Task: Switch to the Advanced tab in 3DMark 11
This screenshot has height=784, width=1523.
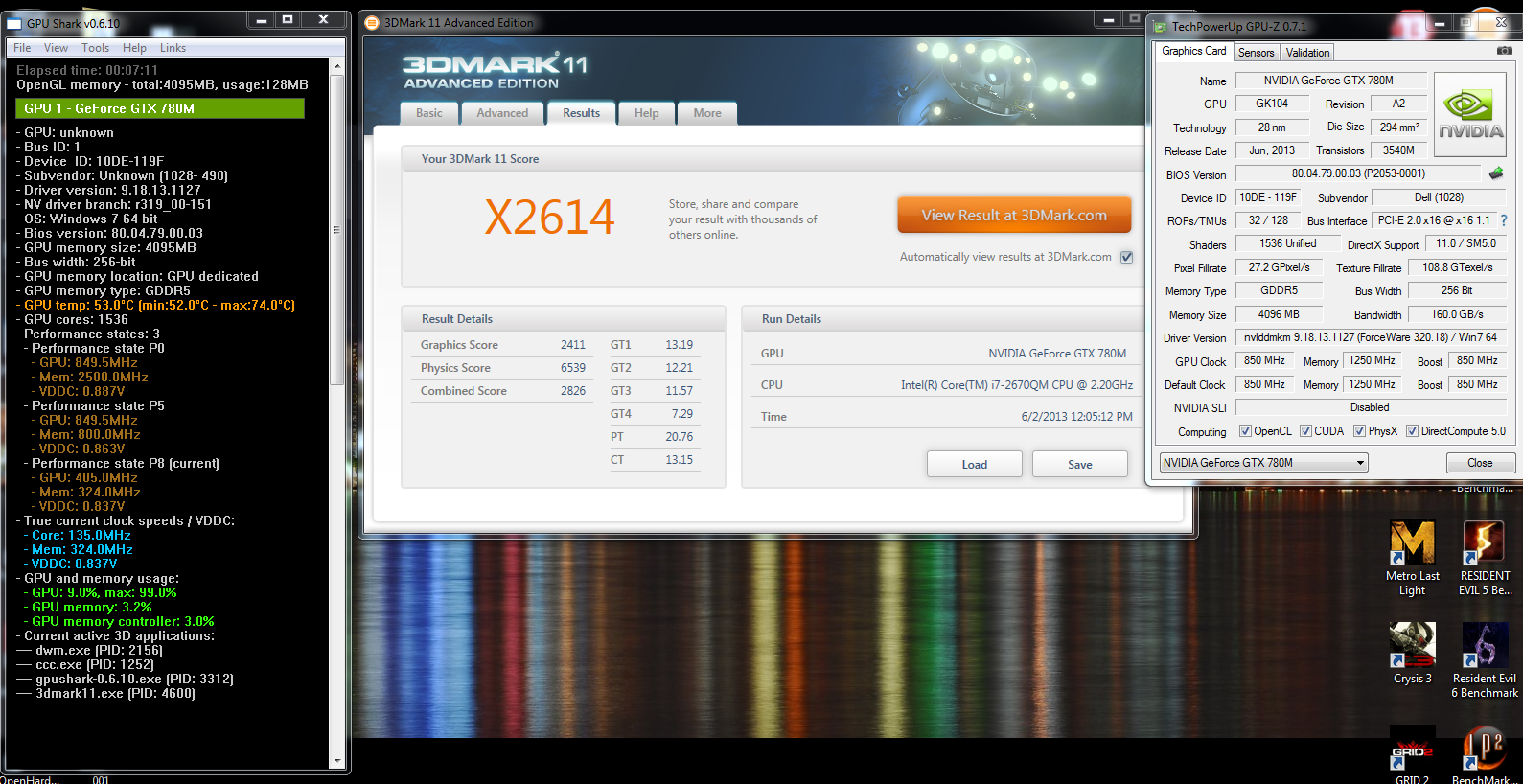Action: [502, 113]
